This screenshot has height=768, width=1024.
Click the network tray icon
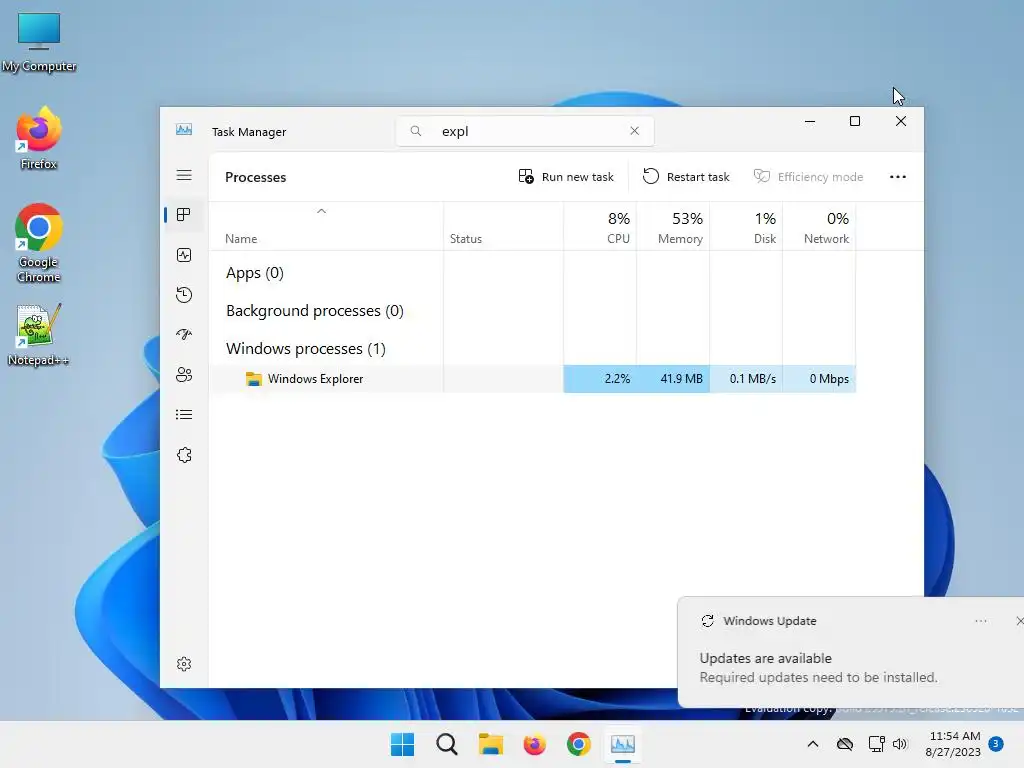(876, 744)
